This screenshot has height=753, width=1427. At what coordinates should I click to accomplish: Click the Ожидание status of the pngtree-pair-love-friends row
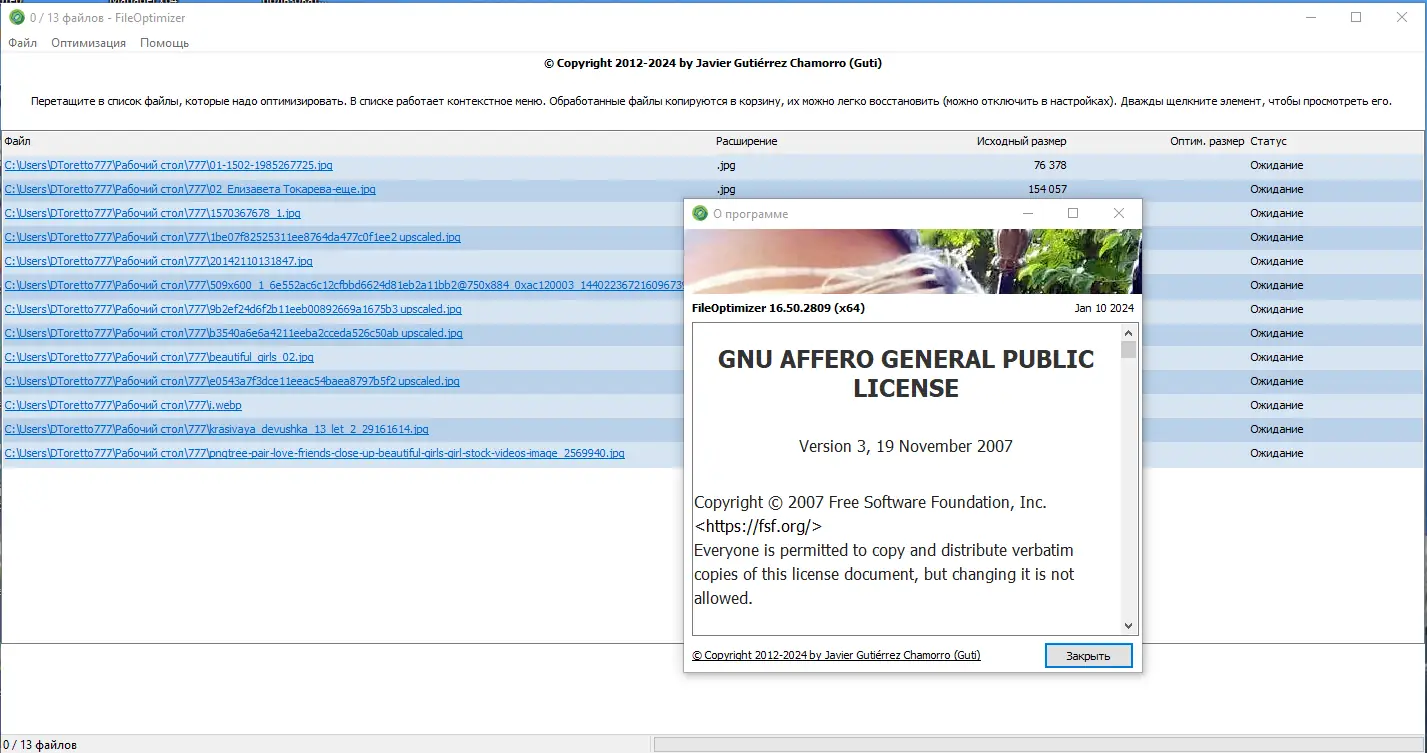[1277, 453]
